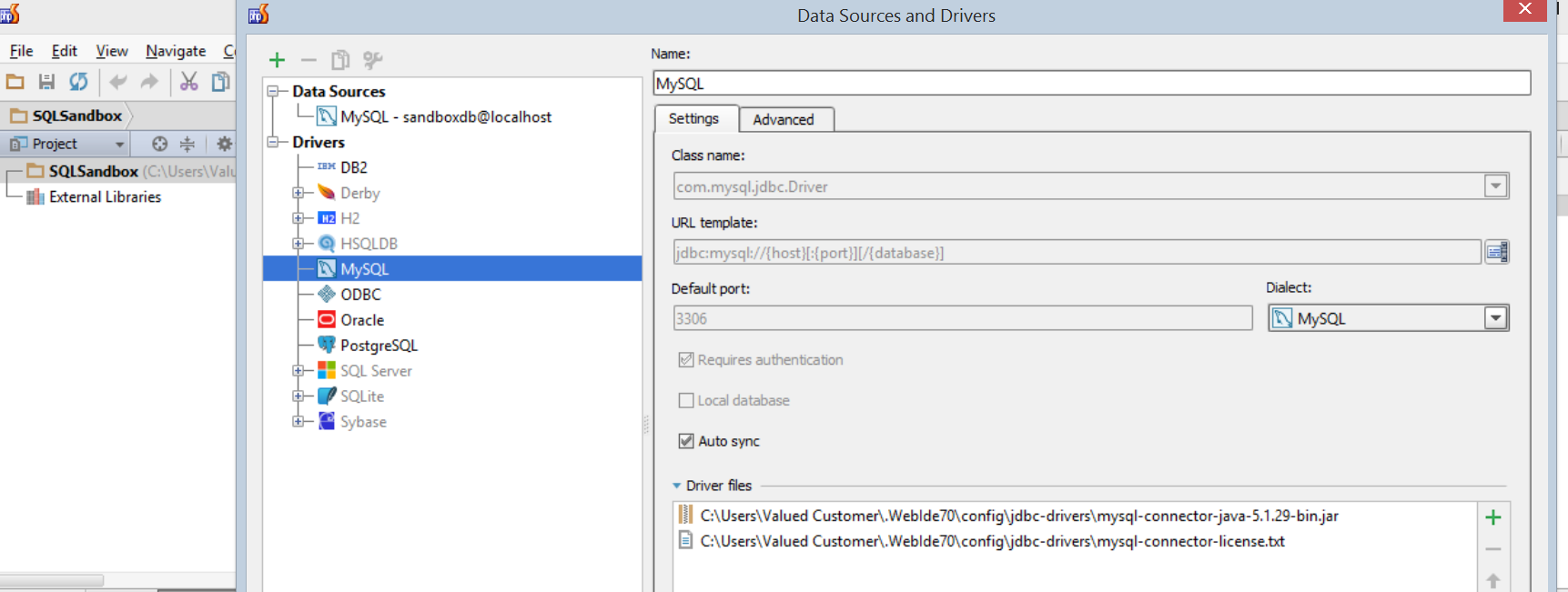Click the Project panel gear settings icon
Viewport: 1568px width, 592px height.
(224, 144)
